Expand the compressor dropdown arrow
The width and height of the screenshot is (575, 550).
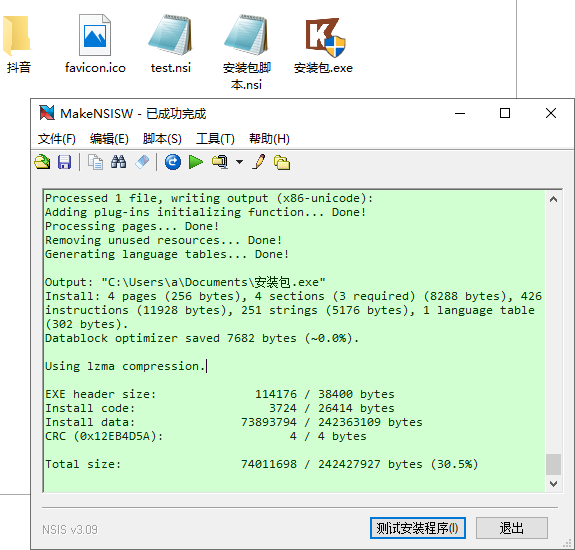pyautogui.click(x=239, y=162)
